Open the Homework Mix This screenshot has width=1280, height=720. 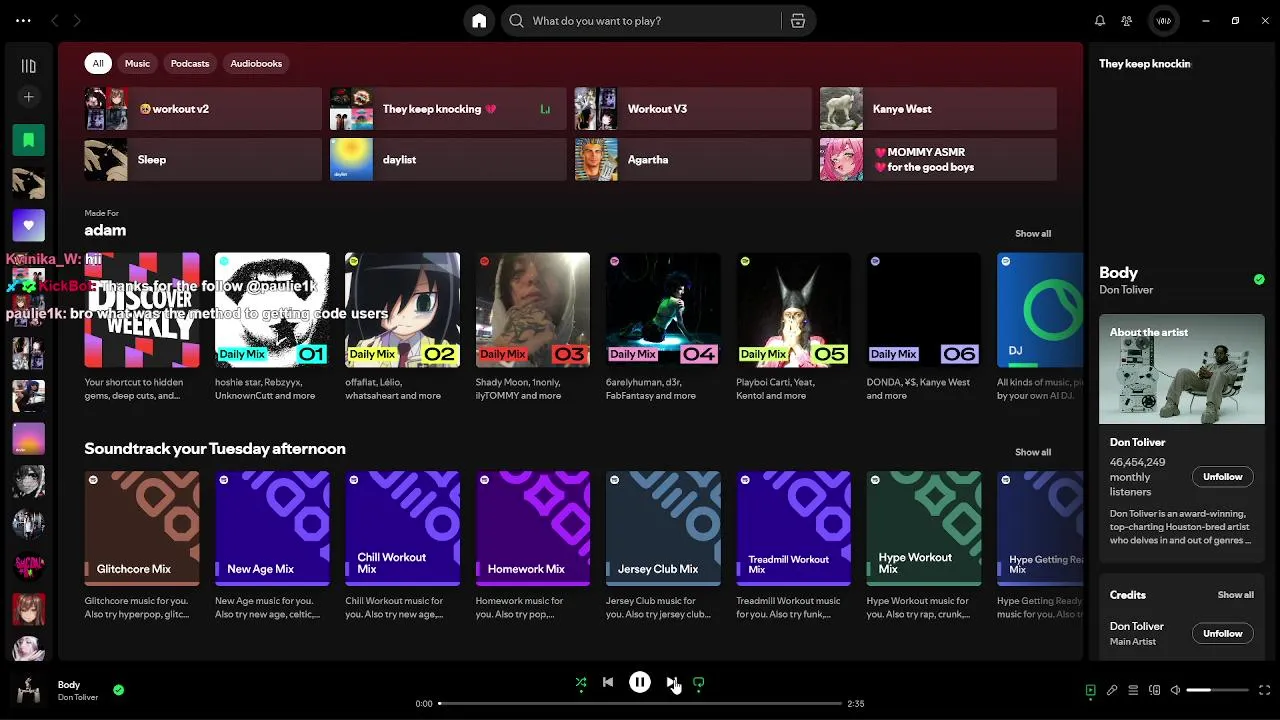tap(533, 529)
